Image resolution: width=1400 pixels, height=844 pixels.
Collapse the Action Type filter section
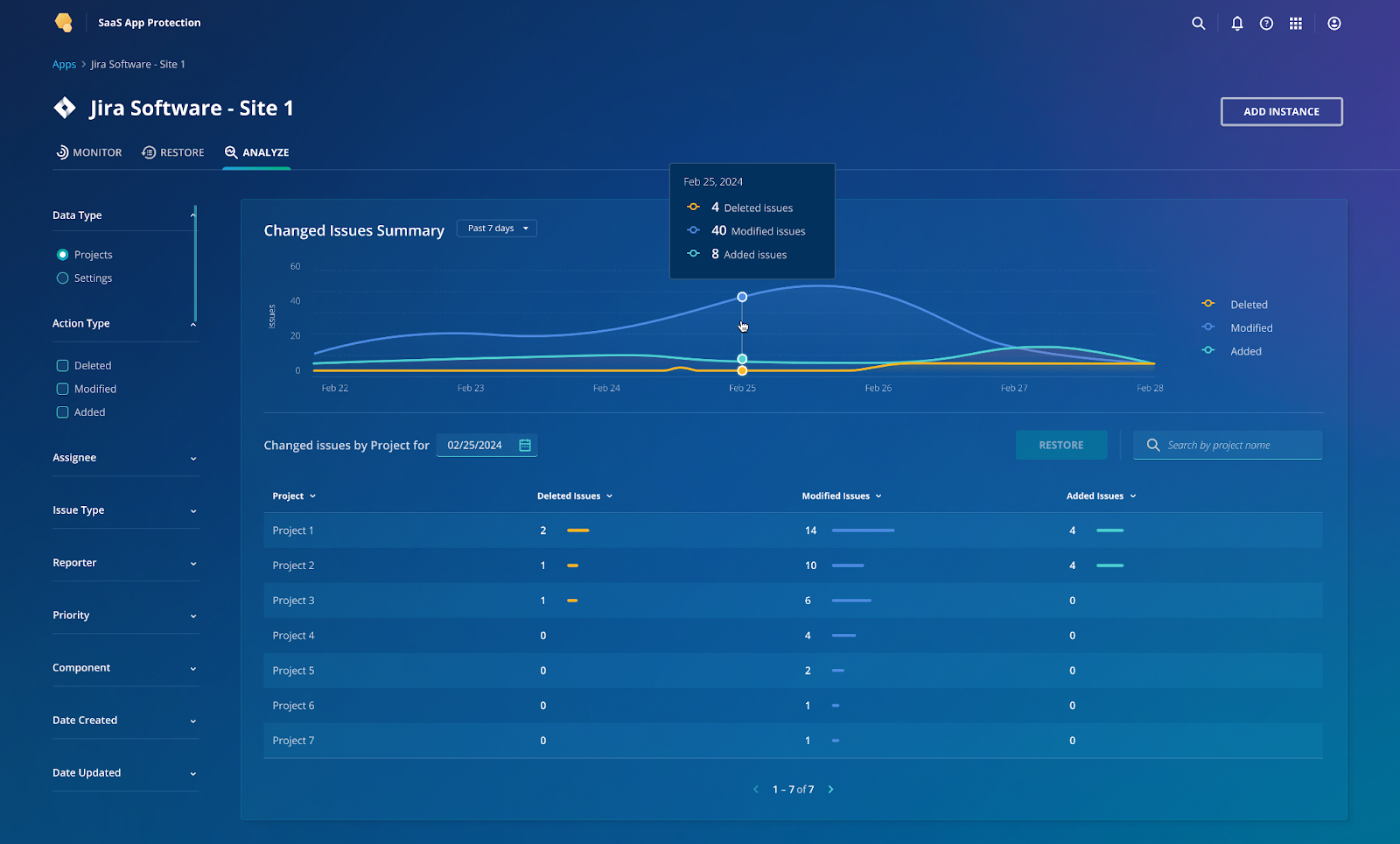[193, 324]
